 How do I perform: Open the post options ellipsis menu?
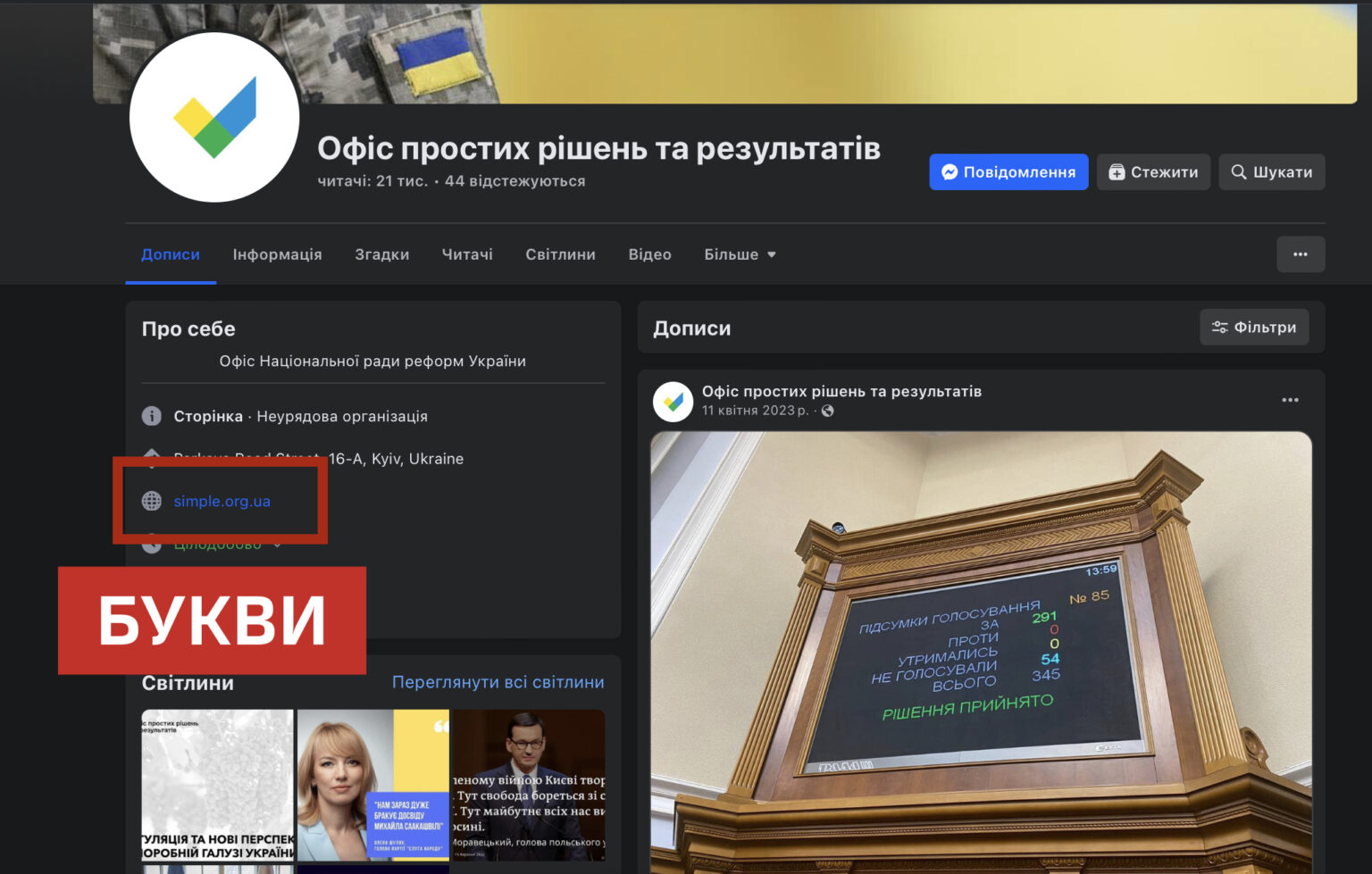(x=1290, y=399)
